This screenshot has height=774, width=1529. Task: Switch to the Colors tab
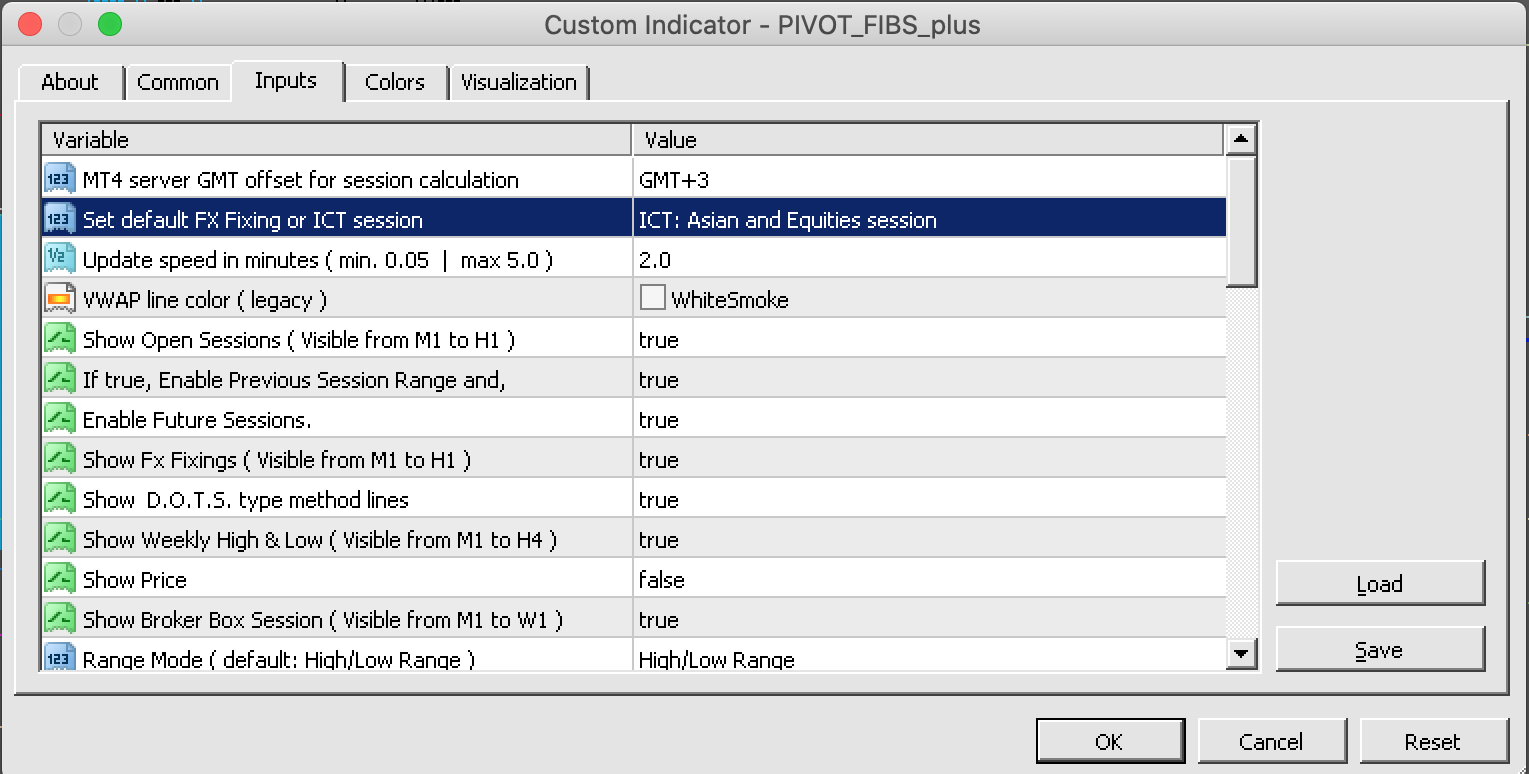tap(395, 82)
